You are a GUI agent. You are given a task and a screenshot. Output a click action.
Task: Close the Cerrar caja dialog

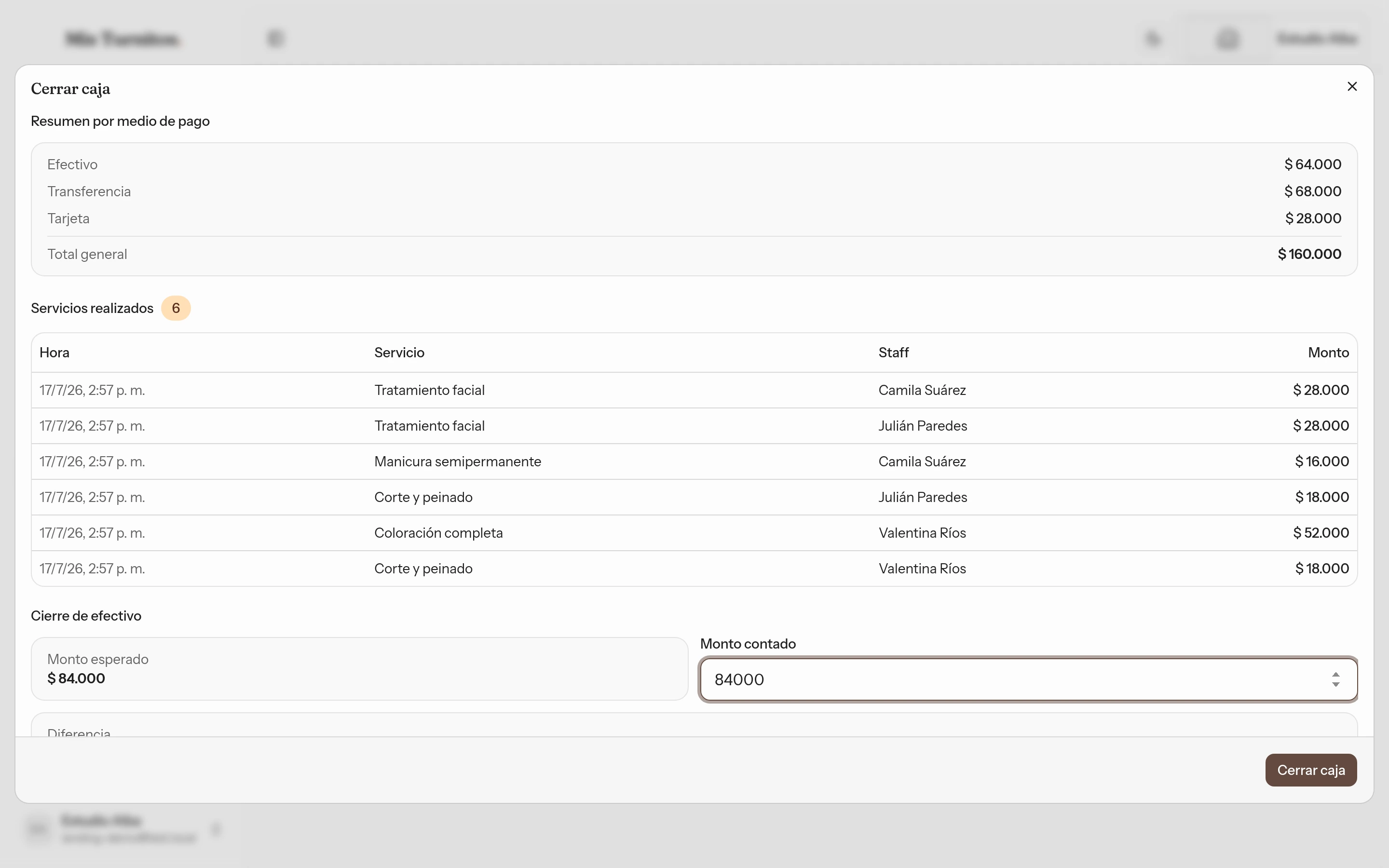1352,87
